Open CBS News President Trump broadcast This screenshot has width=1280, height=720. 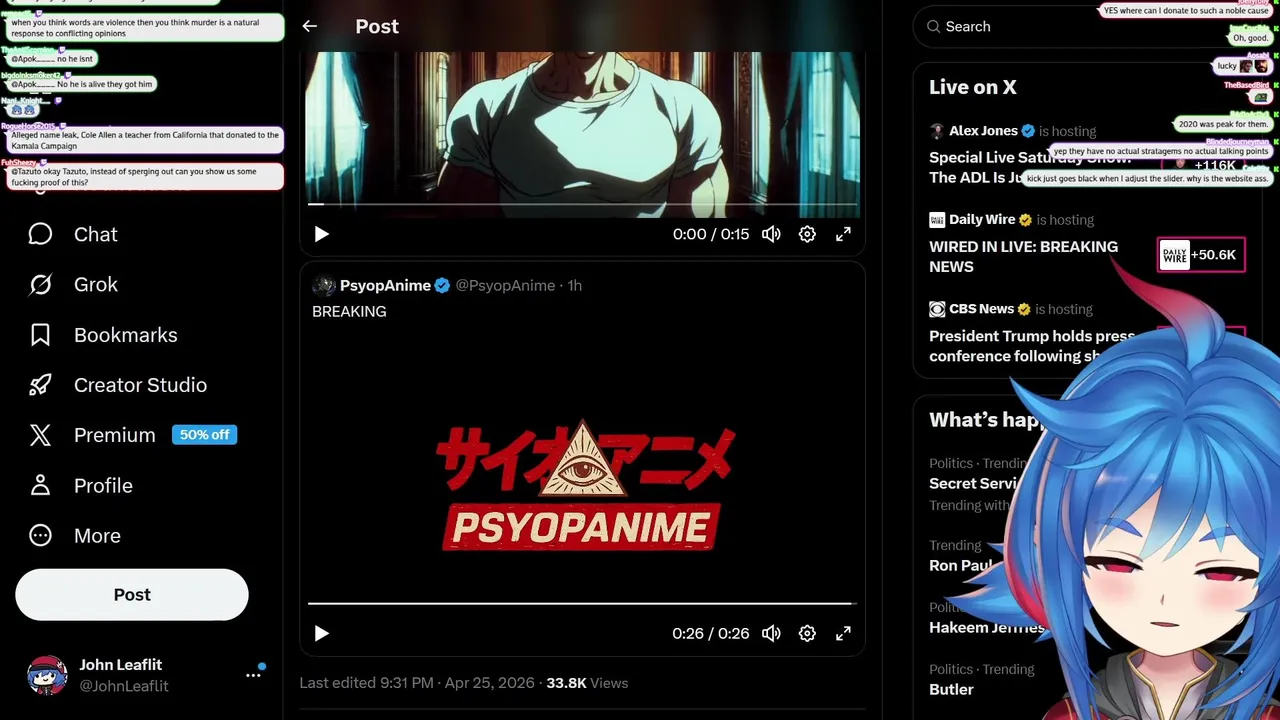(x=1032, y=346)
